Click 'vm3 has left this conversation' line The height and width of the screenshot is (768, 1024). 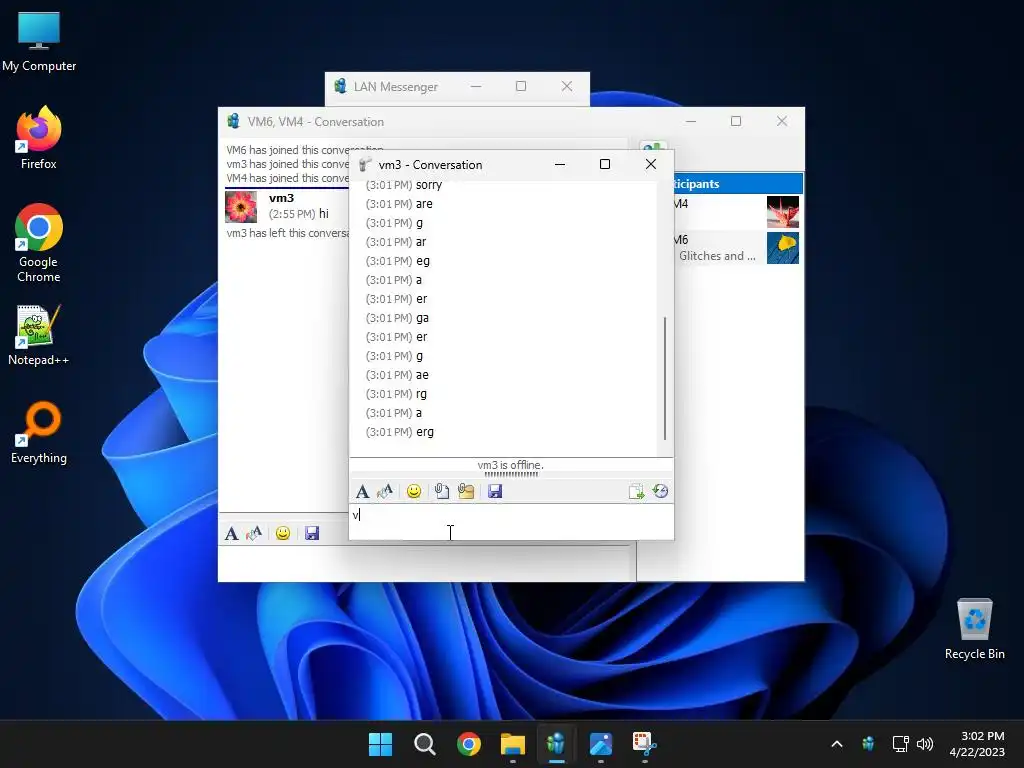pyautogui.click(x=288, y=232)
